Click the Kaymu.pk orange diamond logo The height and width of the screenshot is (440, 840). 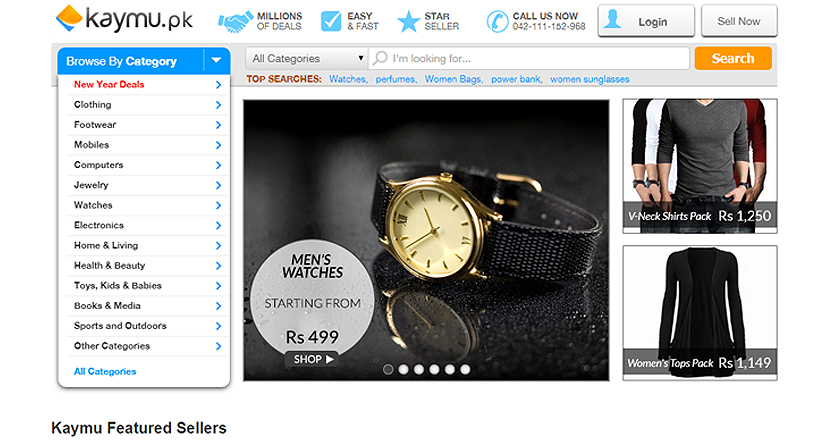click(69, 18)
